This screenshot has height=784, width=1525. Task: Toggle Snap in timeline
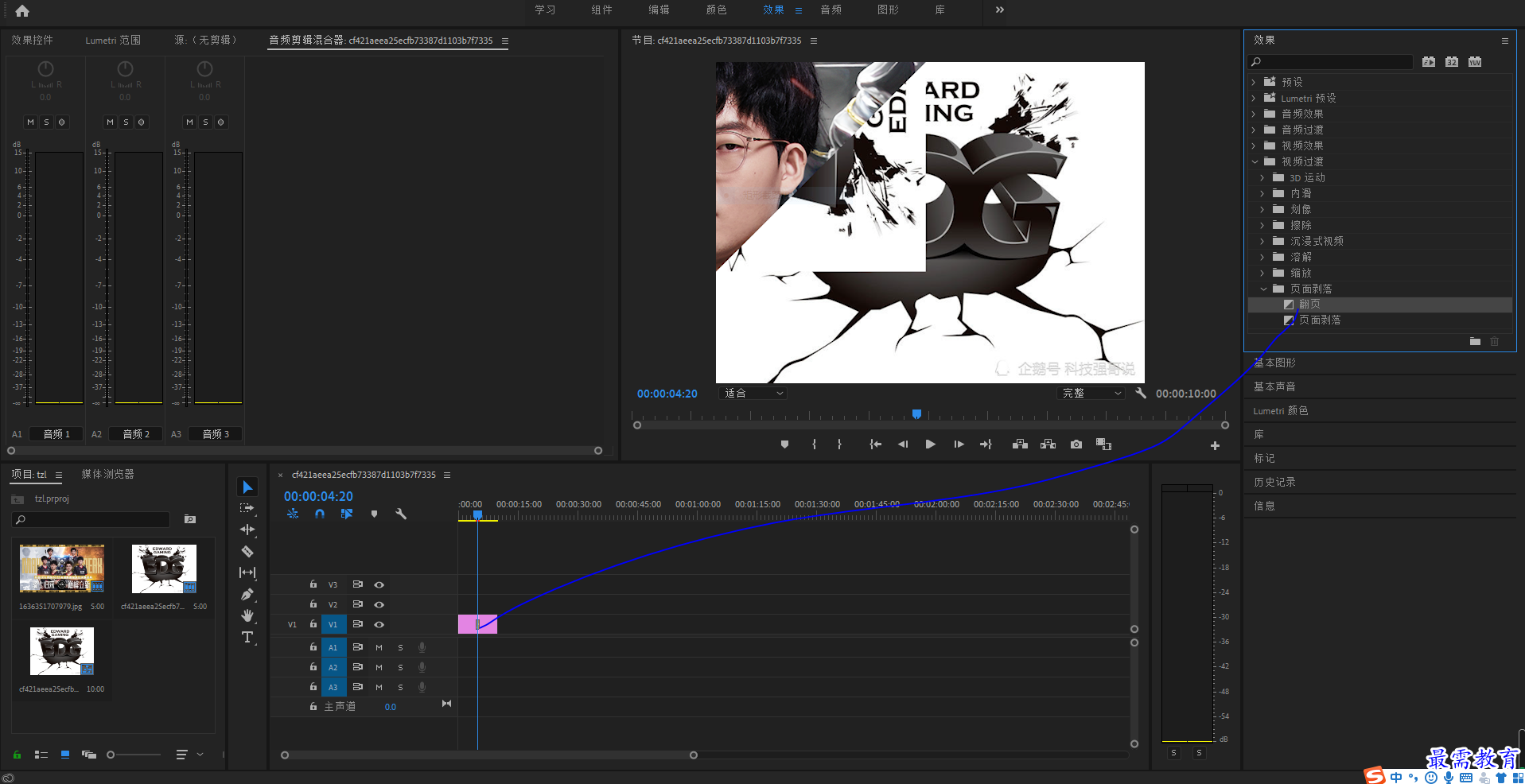click(x=320, y=514)
